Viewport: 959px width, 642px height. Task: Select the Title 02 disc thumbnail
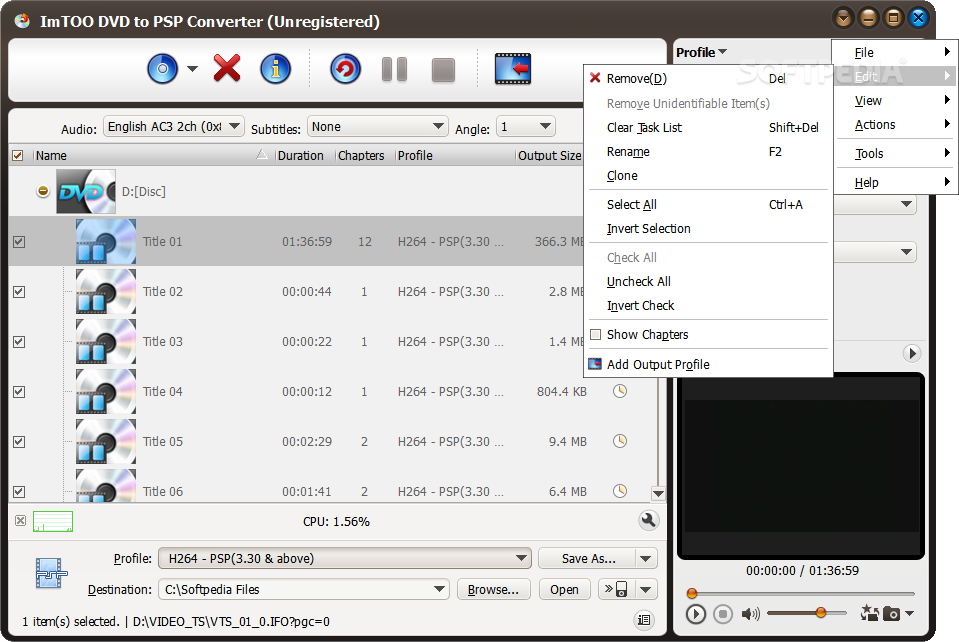pos(106,292)
